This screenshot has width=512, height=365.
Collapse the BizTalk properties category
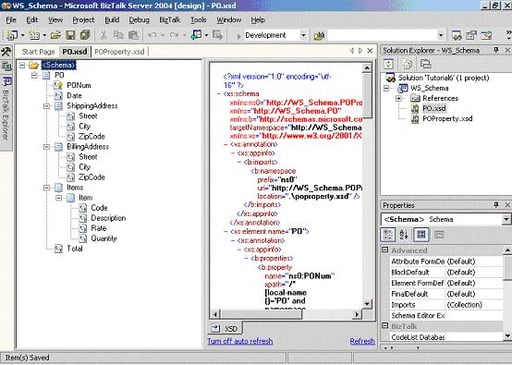click(385, 326)
